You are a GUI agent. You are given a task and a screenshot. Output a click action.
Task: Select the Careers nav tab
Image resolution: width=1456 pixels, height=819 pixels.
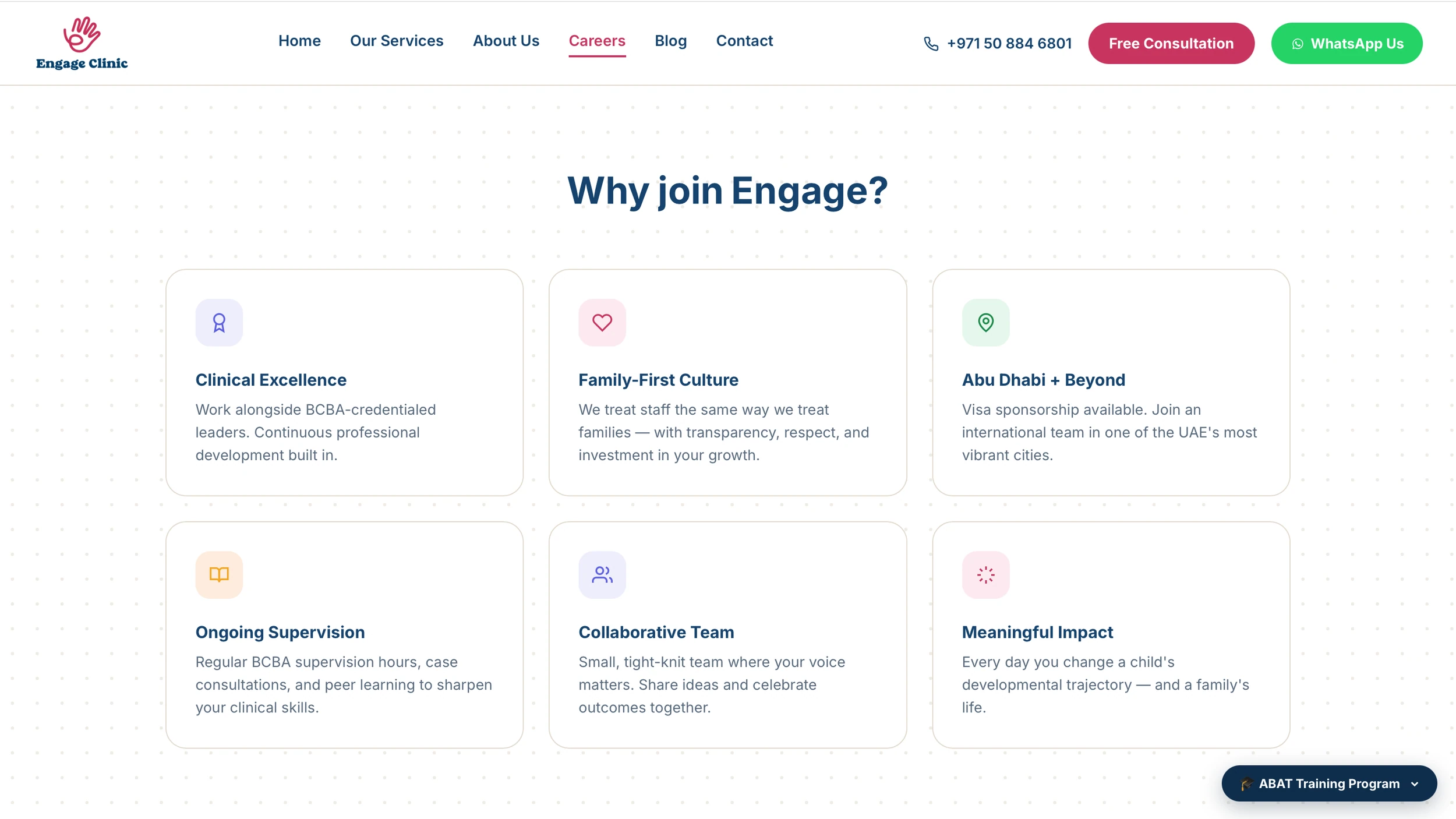(597, 41)
